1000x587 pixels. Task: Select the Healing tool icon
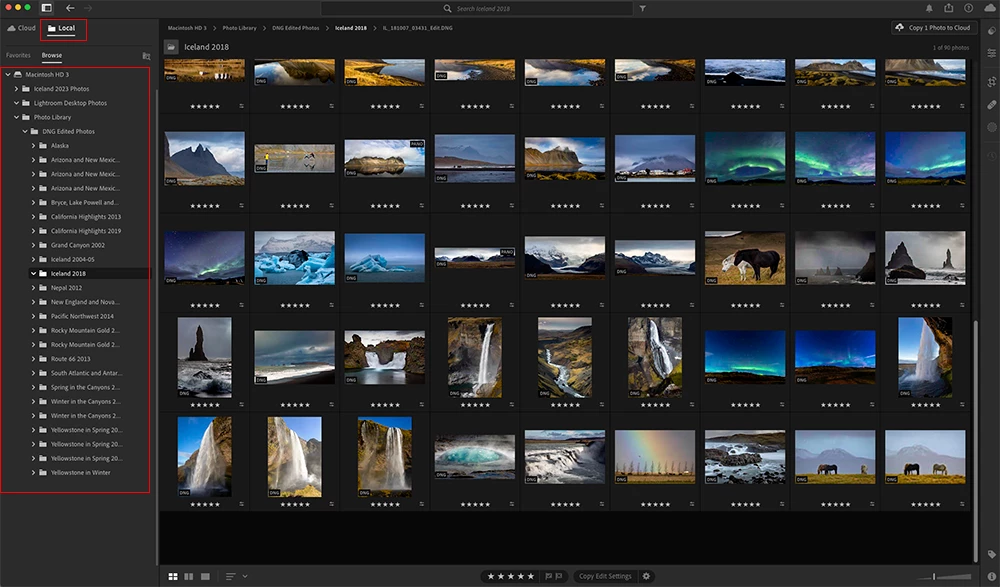pyautogui.click(x=991, y=104)
